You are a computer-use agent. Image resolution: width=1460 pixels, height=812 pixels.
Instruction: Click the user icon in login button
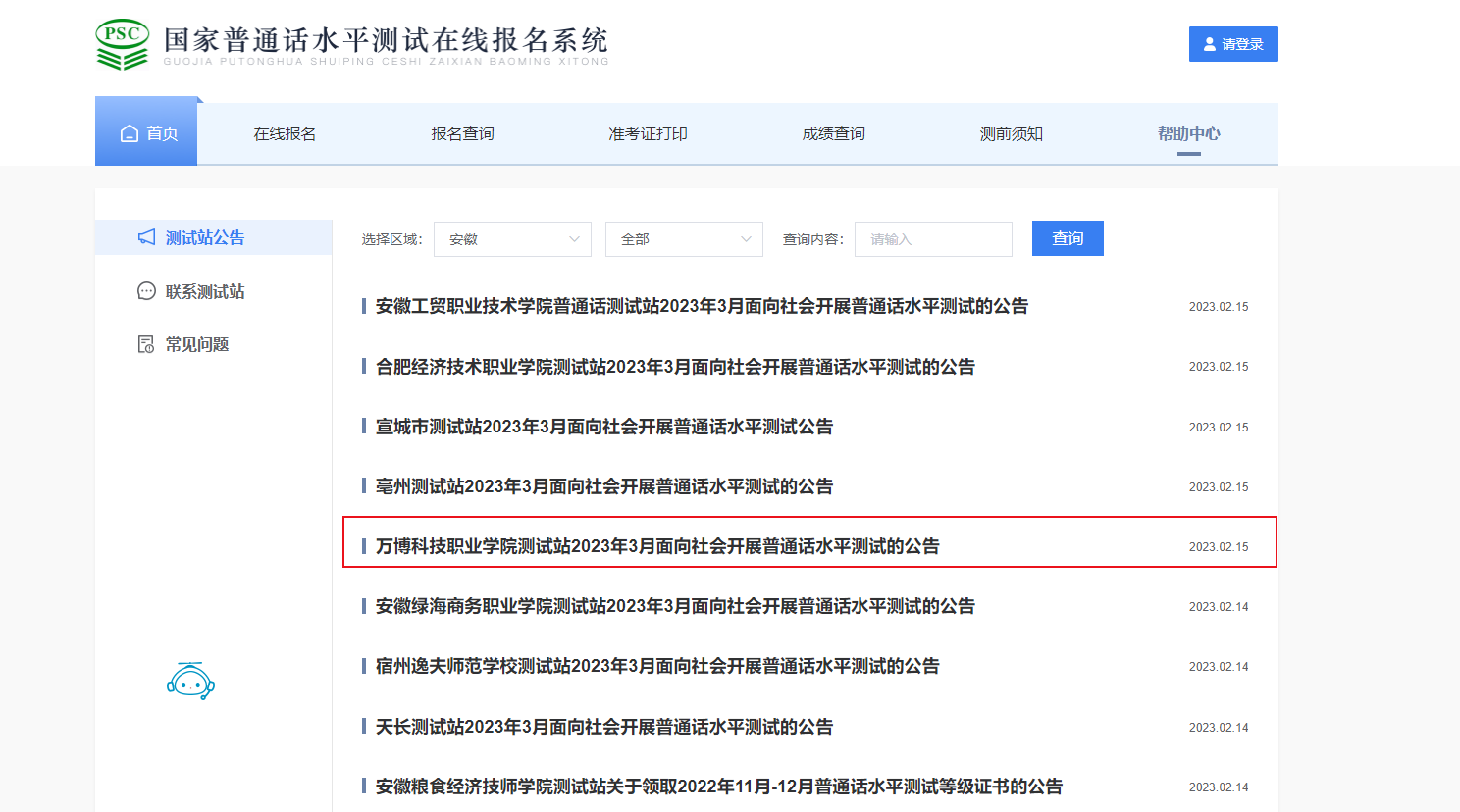tap(1210, 44)
